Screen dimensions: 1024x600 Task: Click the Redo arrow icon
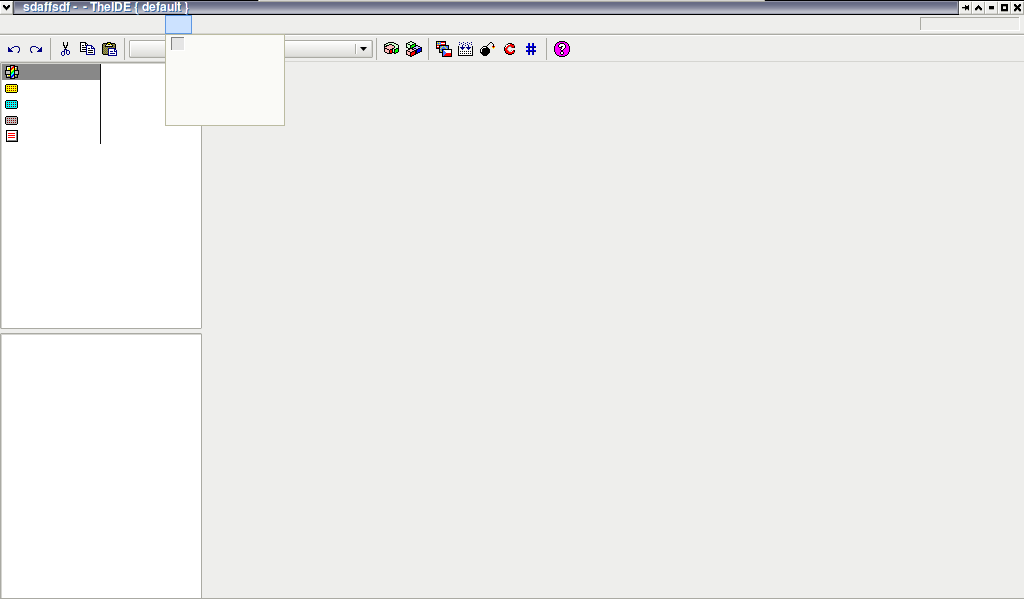tap(36, 49)
